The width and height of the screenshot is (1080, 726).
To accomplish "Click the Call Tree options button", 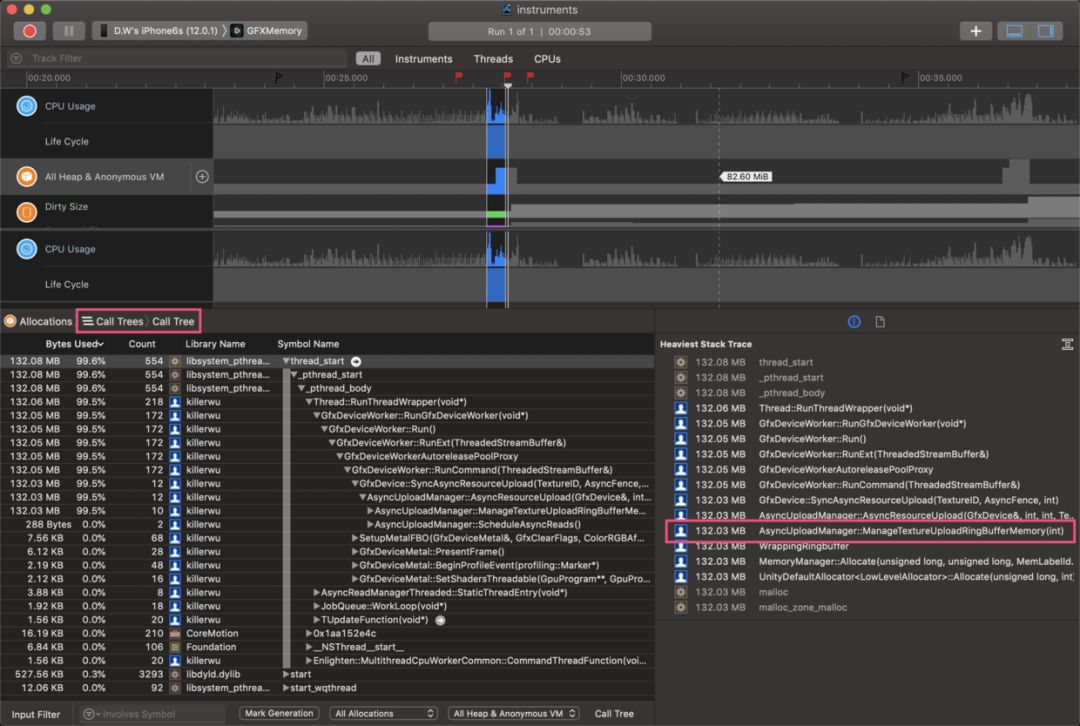I will pos(614,714).
